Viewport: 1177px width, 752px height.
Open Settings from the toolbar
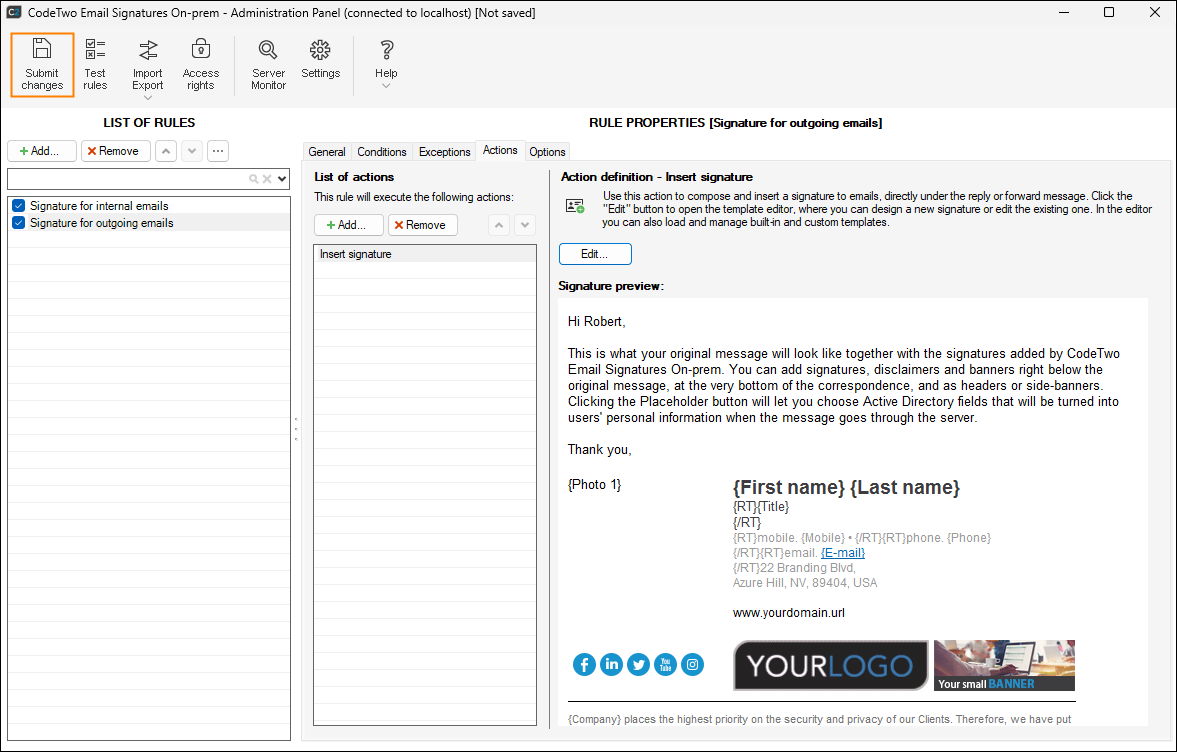[x=320, y=60]
